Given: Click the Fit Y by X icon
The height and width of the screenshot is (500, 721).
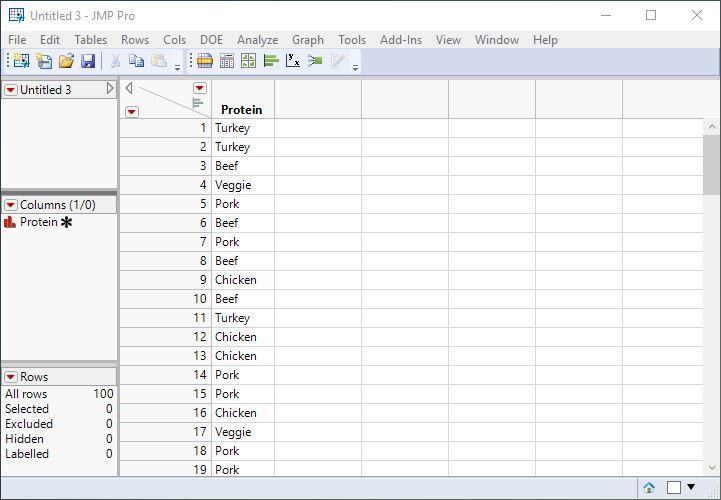Looking at the screenshot, I should [x=293, y=61].
